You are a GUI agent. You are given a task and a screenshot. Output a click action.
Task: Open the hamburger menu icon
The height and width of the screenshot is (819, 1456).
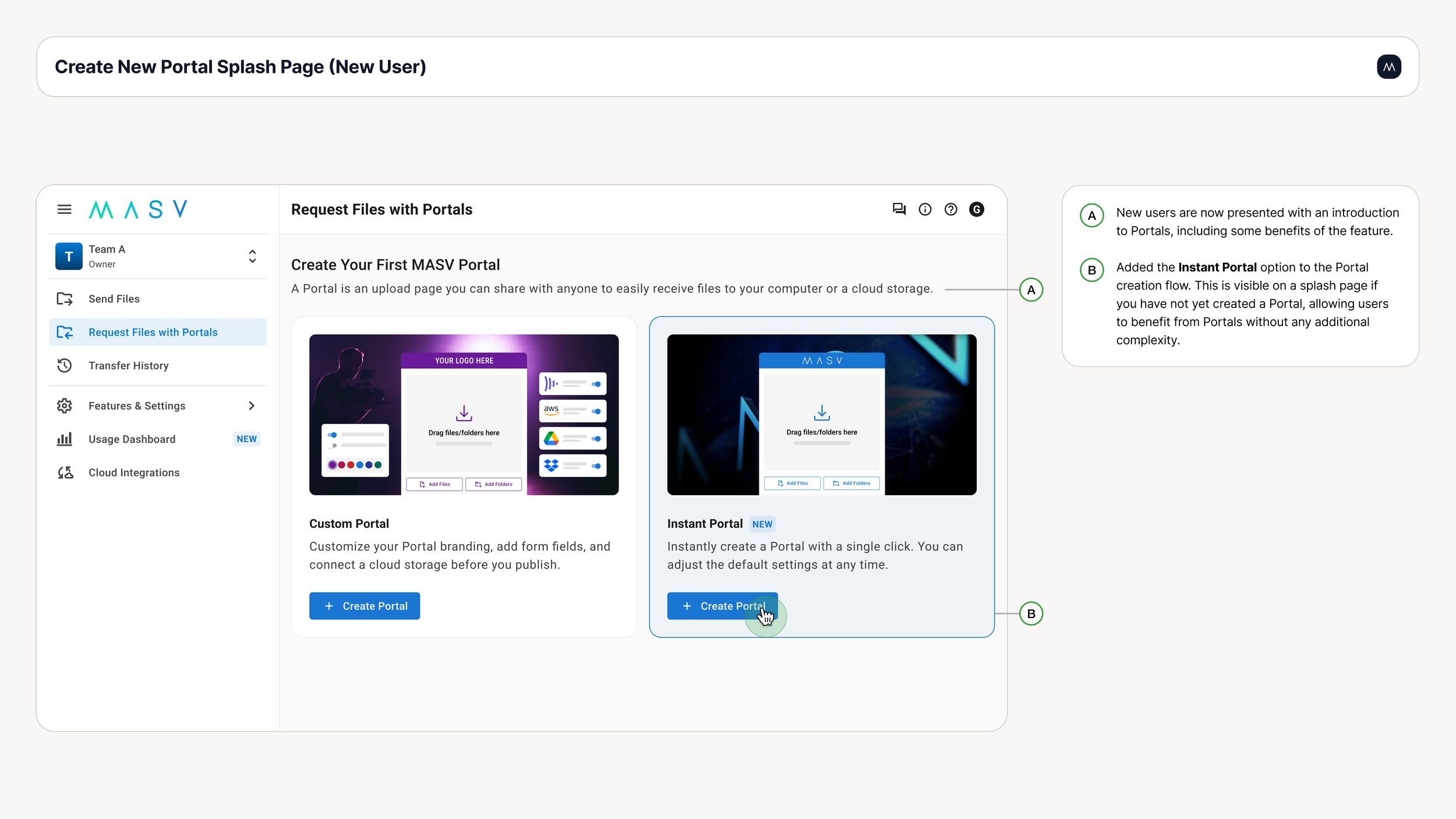64,209
